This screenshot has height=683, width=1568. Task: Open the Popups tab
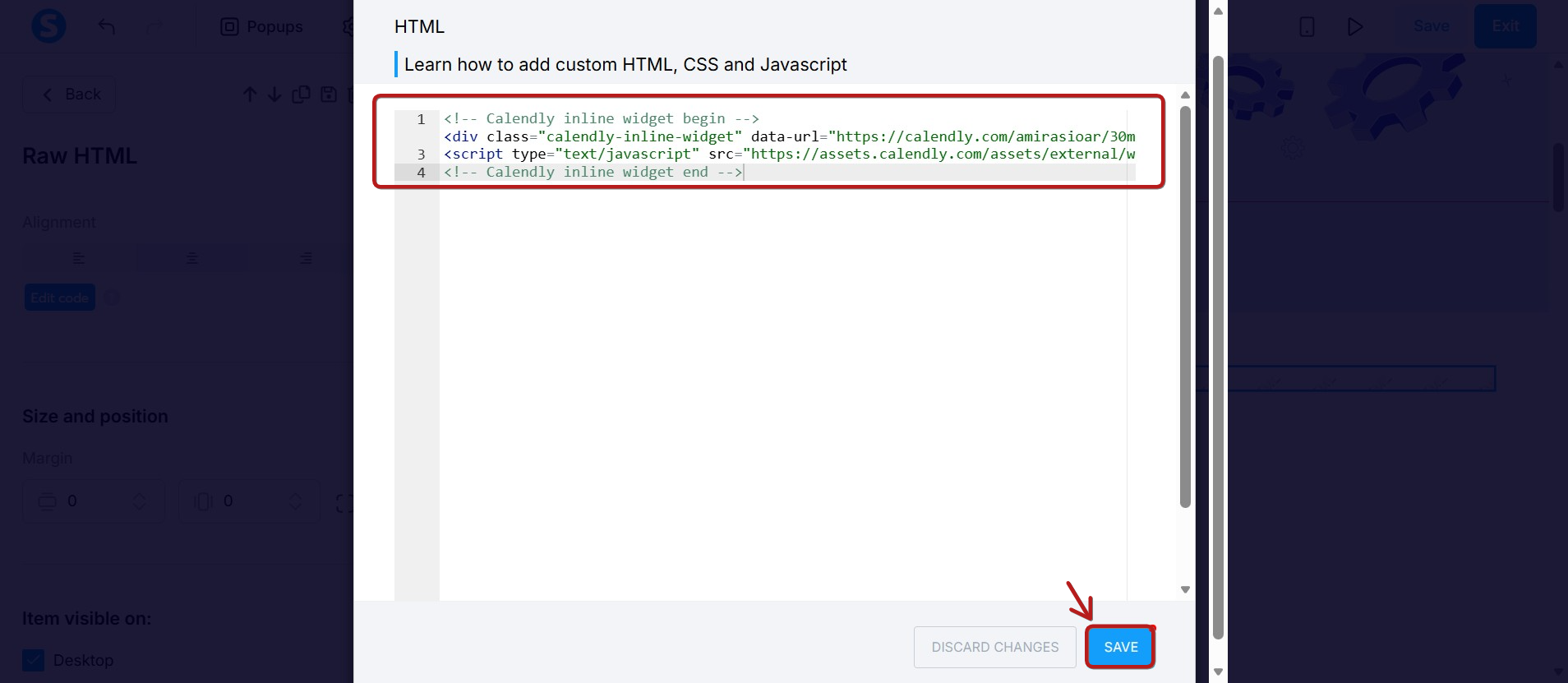click(261, 26)
